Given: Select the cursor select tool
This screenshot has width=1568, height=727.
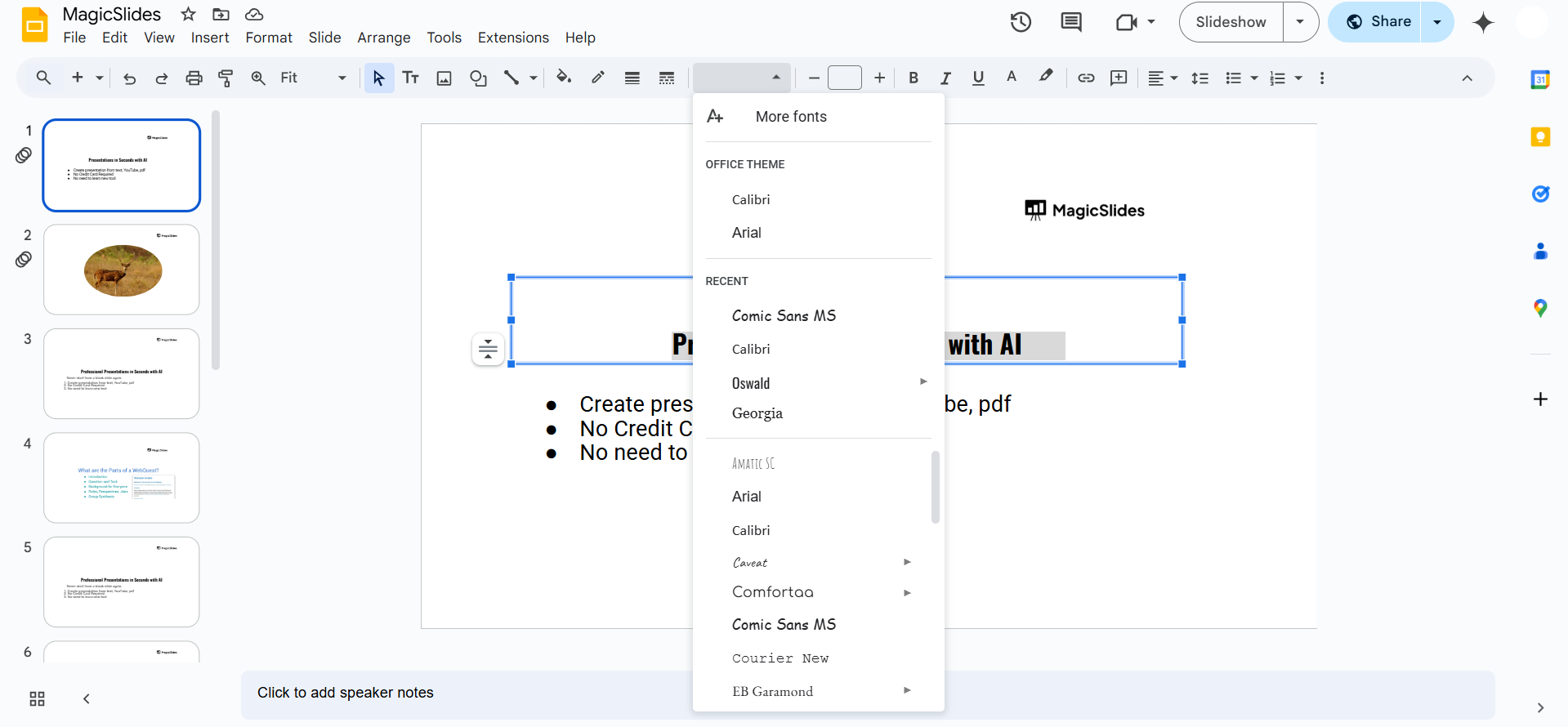Looking at the screenshot, I should pyautogui.click(x=378, y=78).
